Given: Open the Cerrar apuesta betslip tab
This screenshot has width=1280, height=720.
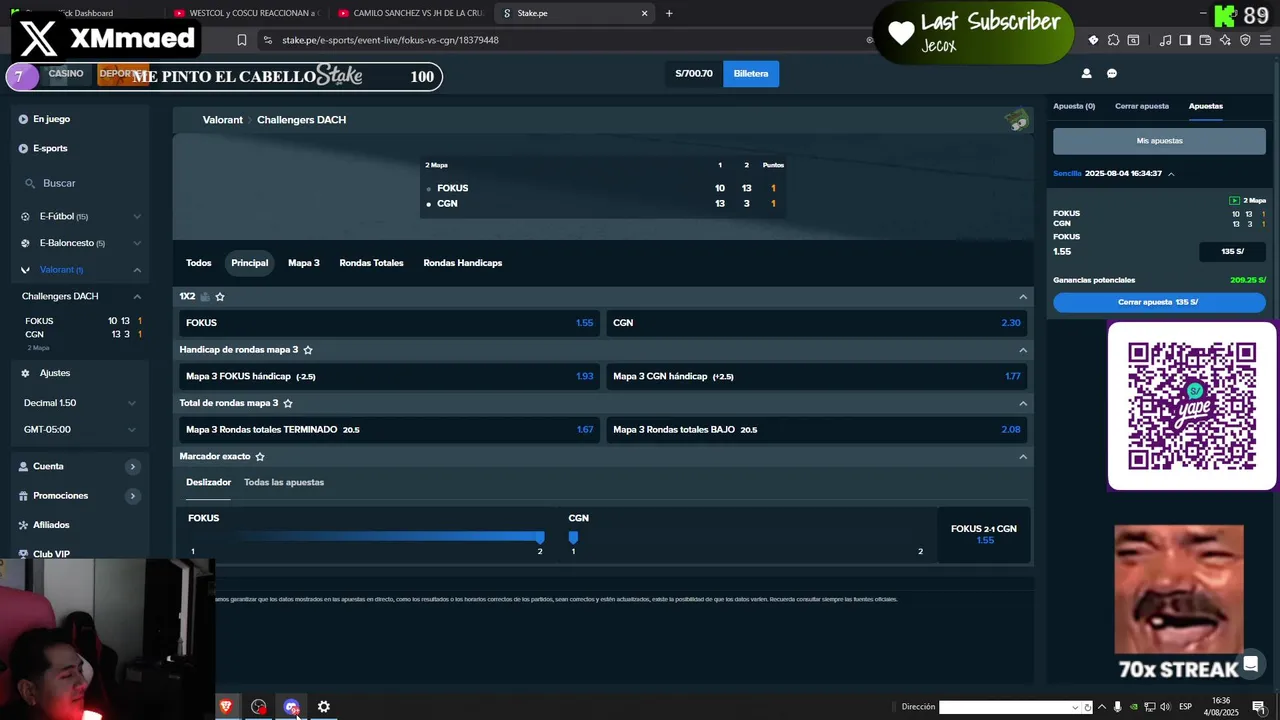Looking at the screenshot, I should (x=1142, y=106).
